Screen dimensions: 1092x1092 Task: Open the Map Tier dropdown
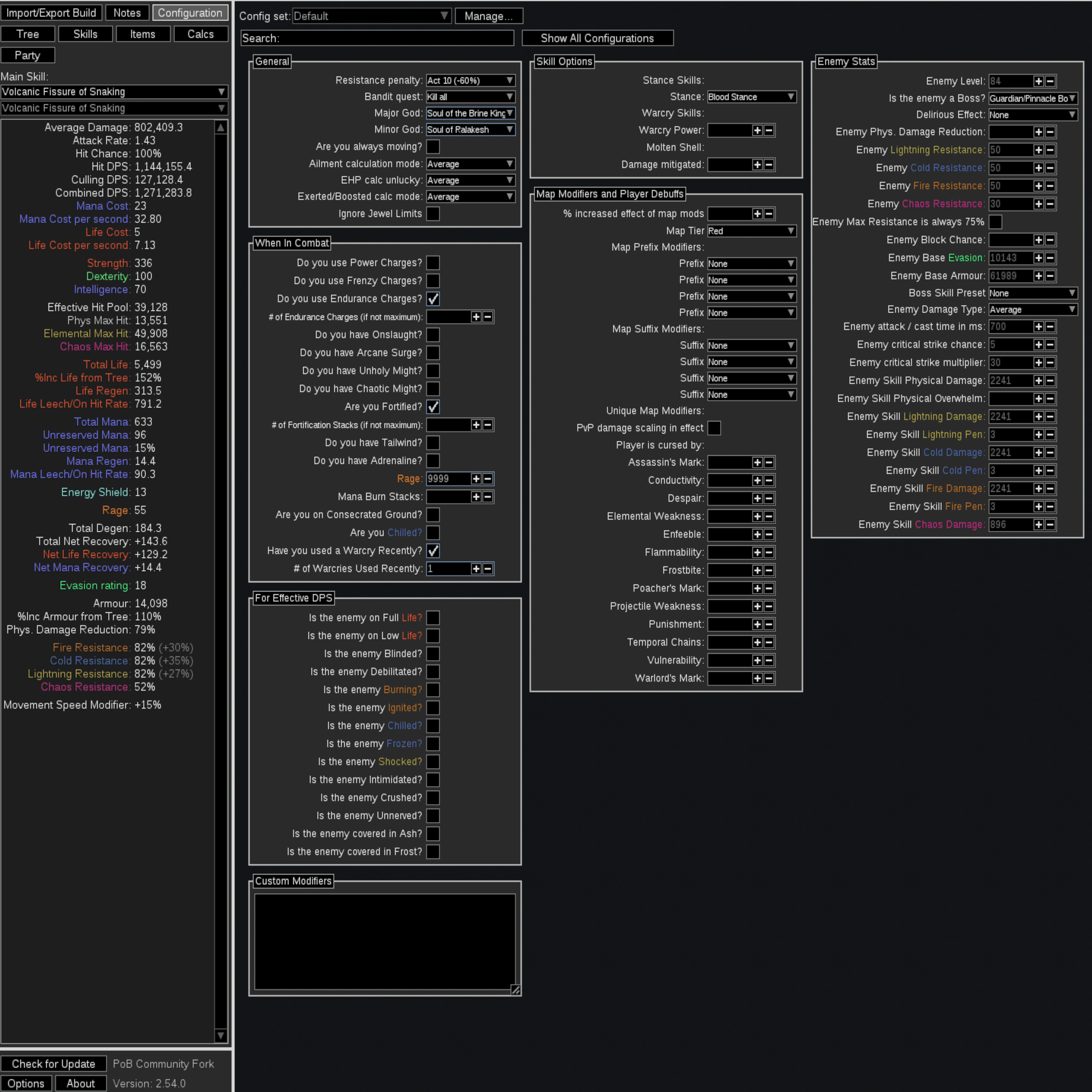click(x=752, y=231)
